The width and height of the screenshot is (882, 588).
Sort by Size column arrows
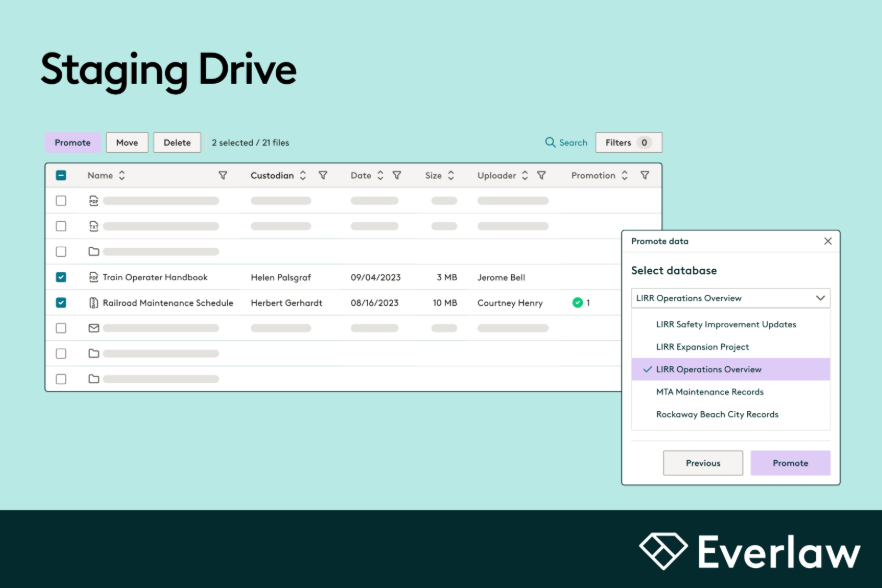point(451,176)
